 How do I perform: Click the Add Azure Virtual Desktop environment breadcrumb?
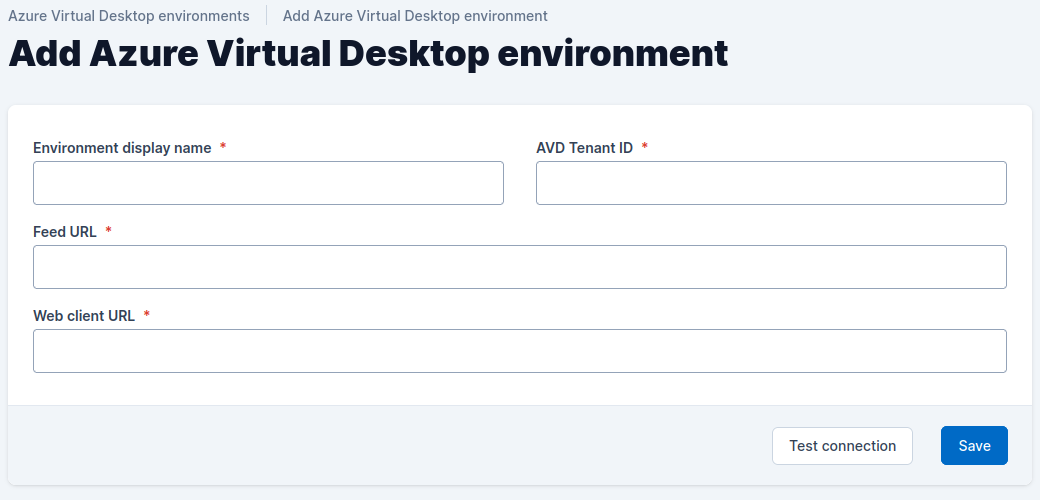pyautogui.click(x=415, y=16)
